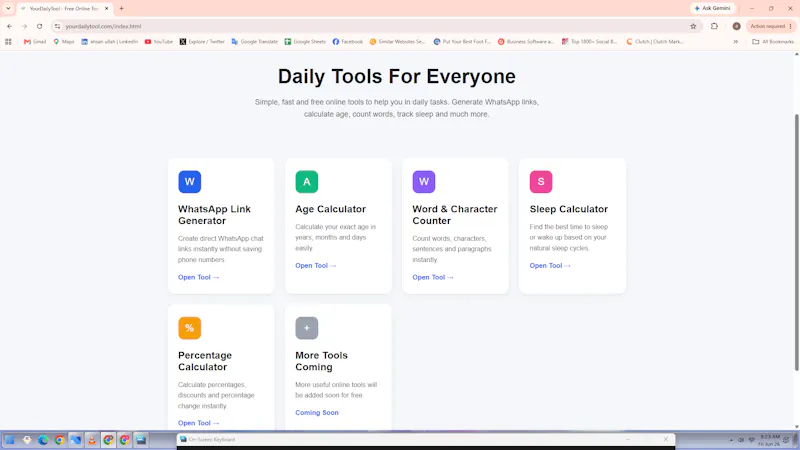Click the network icon in system tray
Screen dimensions: 800x450
point(752,440)
